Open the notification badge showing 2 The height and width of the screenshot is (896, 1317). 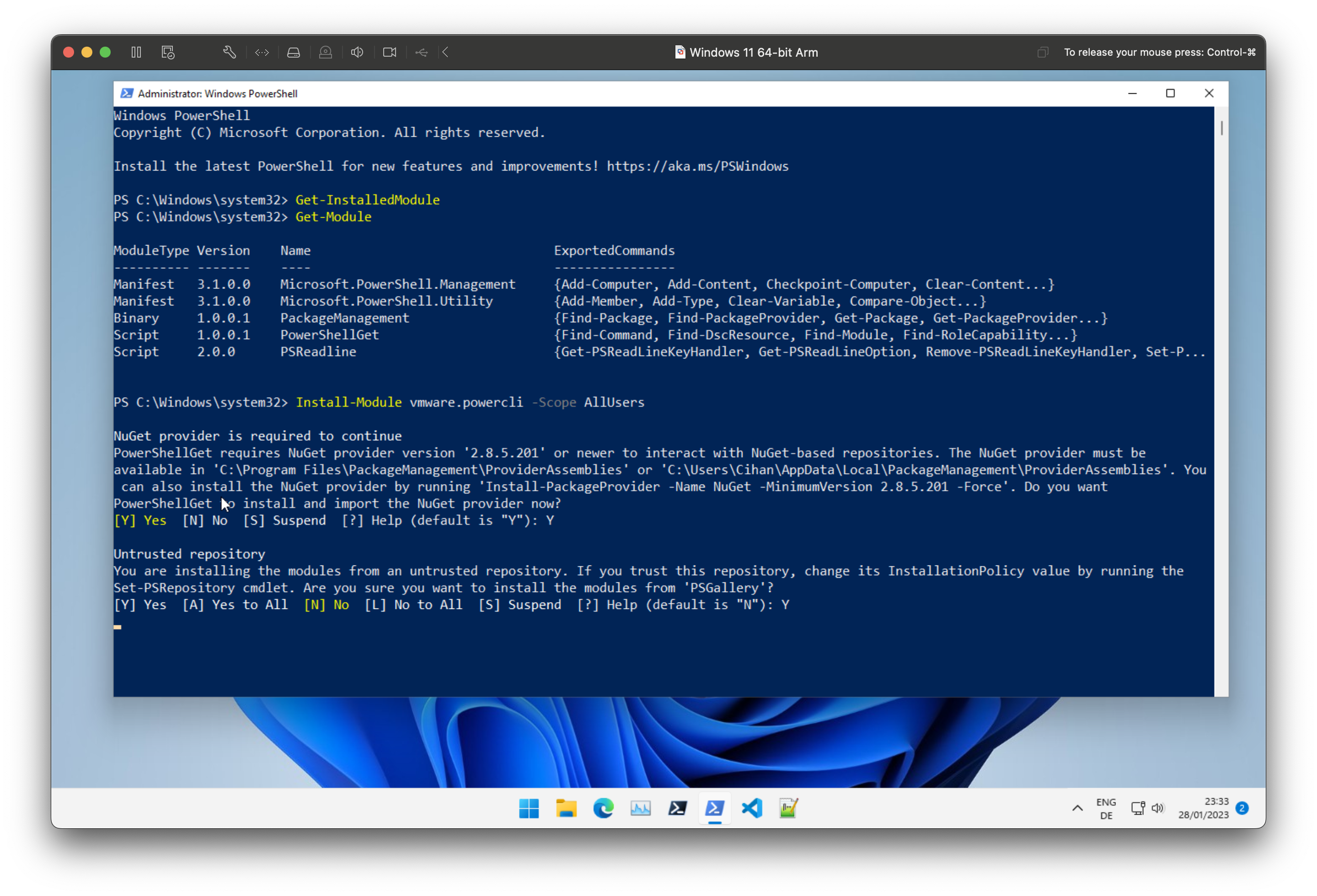coord(1242,808)
